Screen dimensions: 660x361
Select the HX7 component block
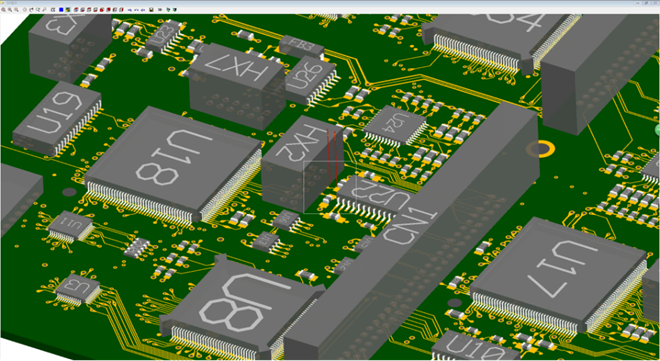tap(237, 86)
